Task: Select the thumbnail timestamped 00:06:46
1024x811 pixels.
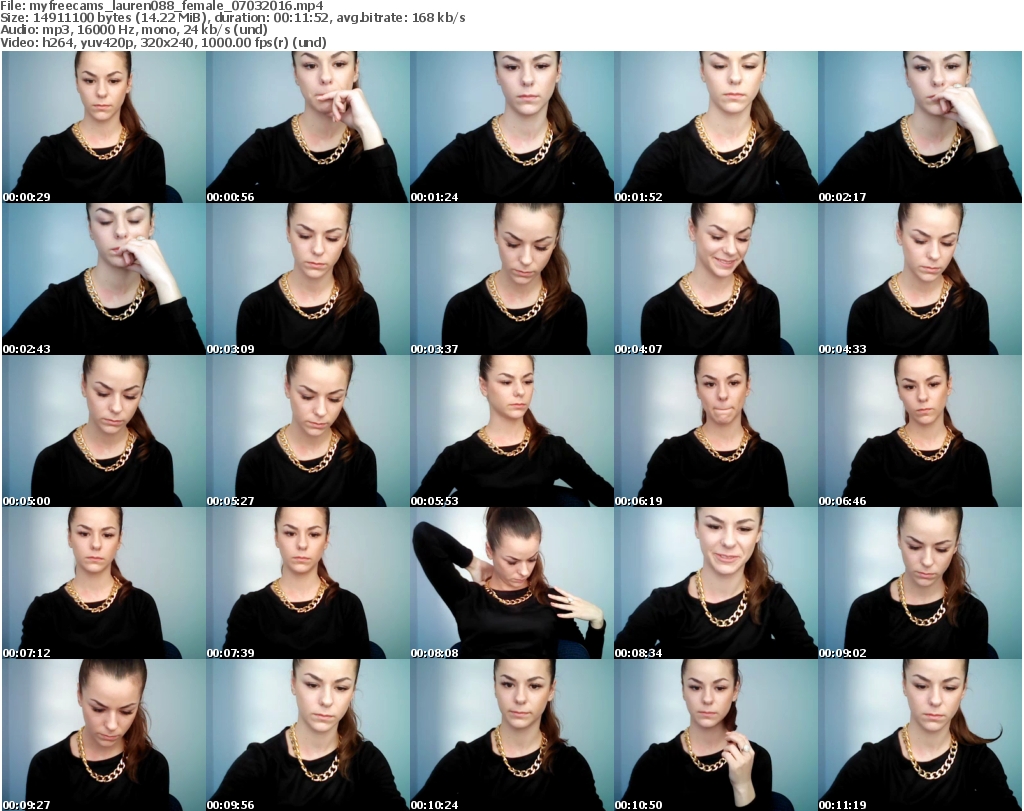Action: click(x=920, y=432)
